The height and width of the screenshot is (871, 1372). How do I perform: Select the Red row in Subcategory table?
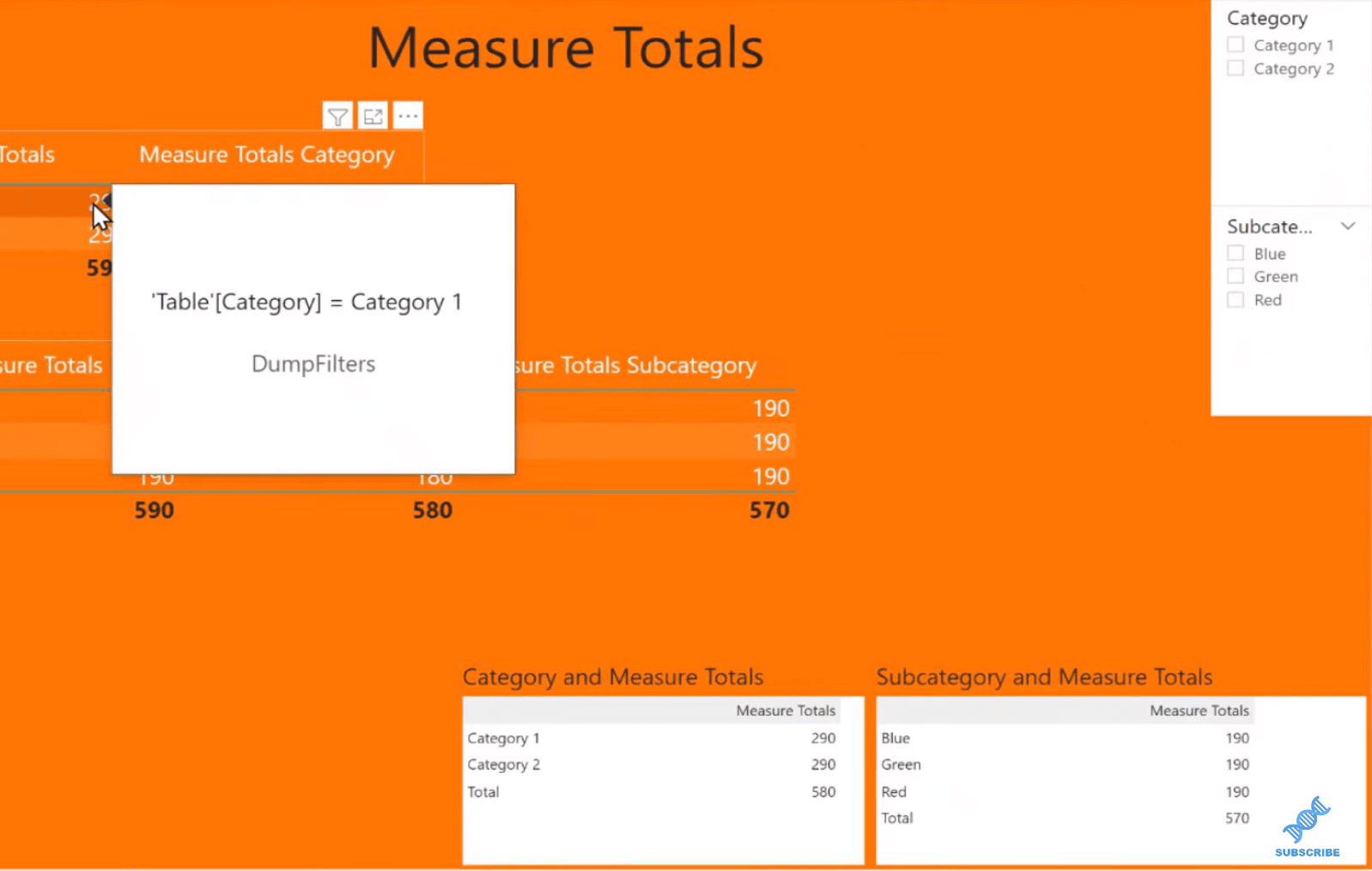(x=1065, y=792)
